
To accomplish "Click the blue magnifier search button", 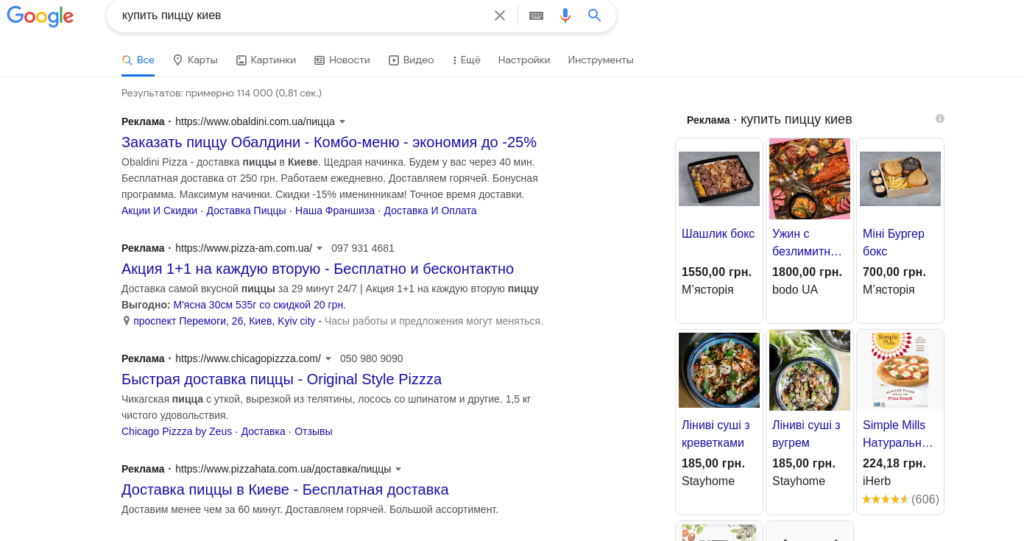I will 594,15.
